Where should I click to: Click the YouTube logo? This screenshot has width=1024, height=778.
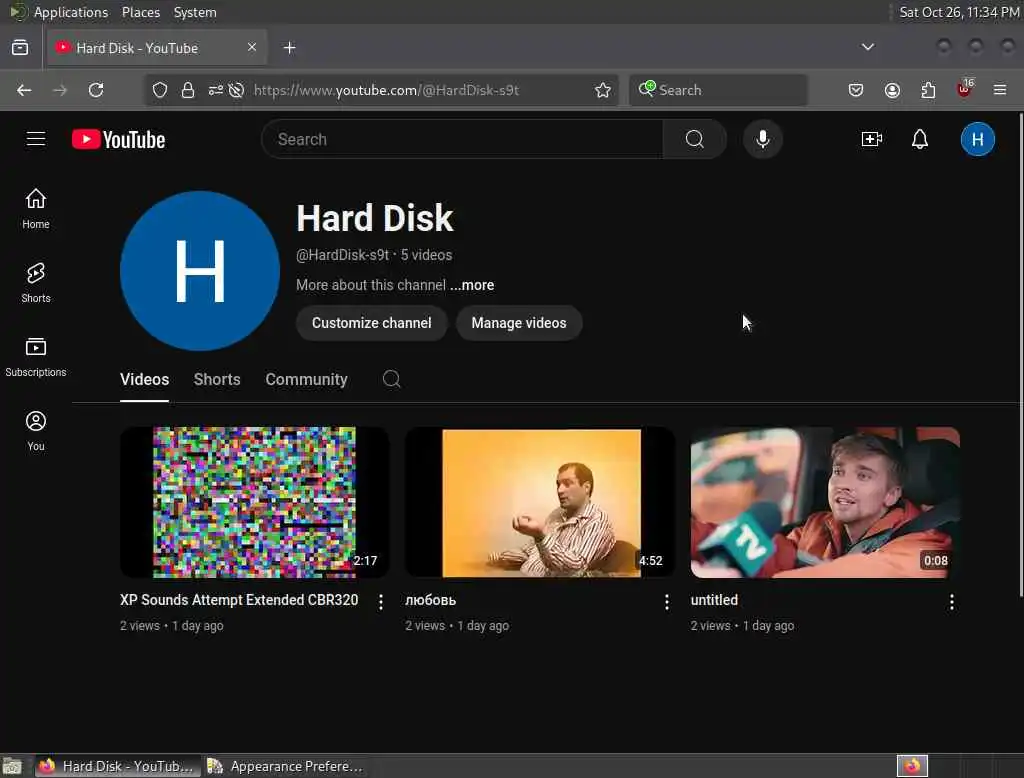pyautogui.click(x=118, y=139)
